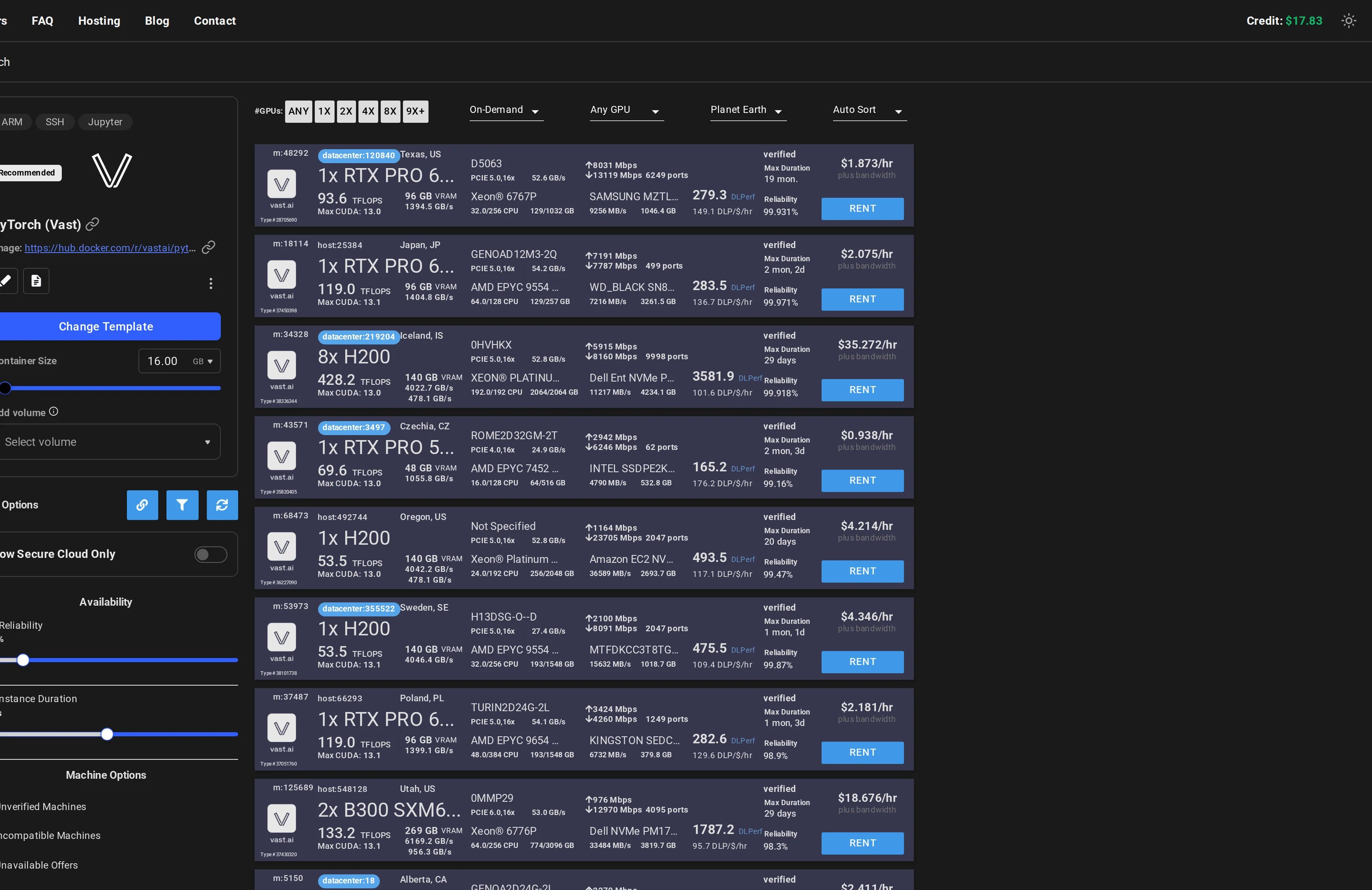Click the pencil edit template icon
The height and width of the screenshot is (890, 1372).
[x=6, y=281]
